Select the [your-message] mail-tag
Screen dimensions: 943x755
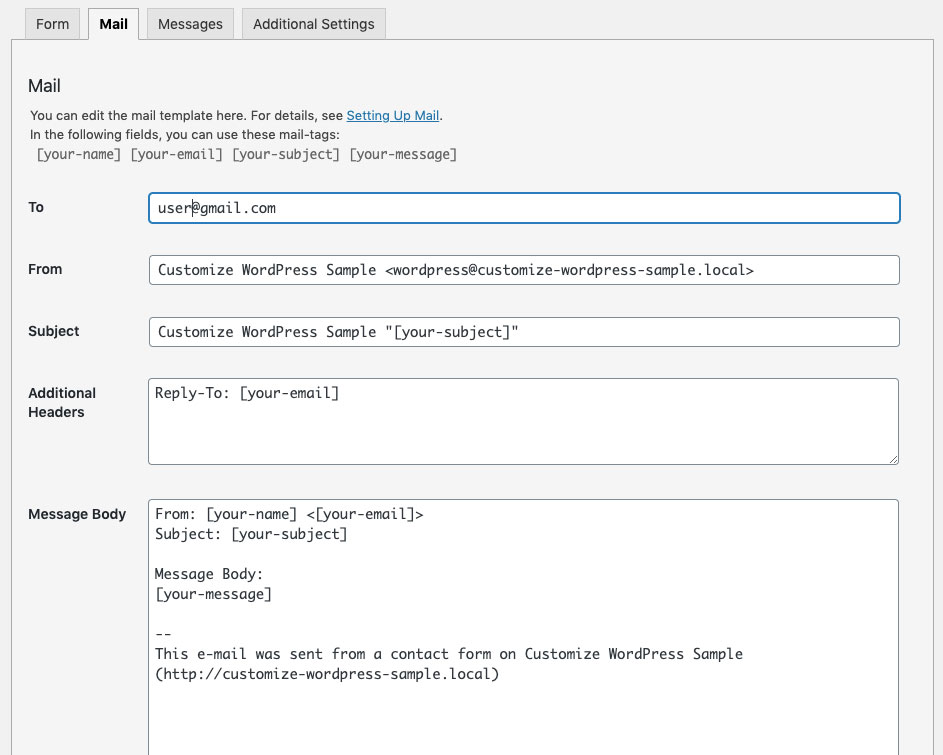[x=403, y=154]
